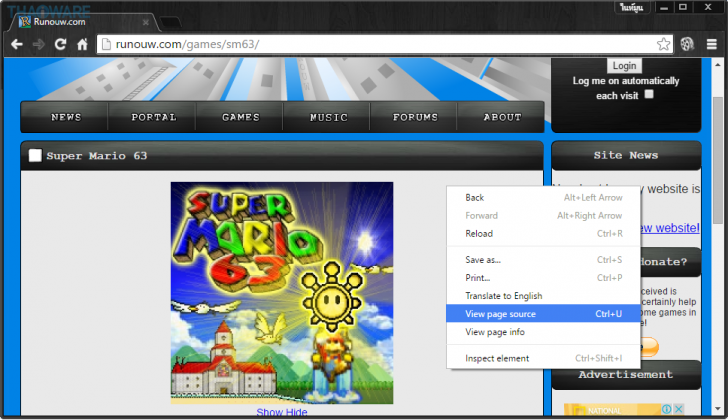Toggle the log me on automatically checkbox
Screen dimensions: 728x420
[649, 94]
